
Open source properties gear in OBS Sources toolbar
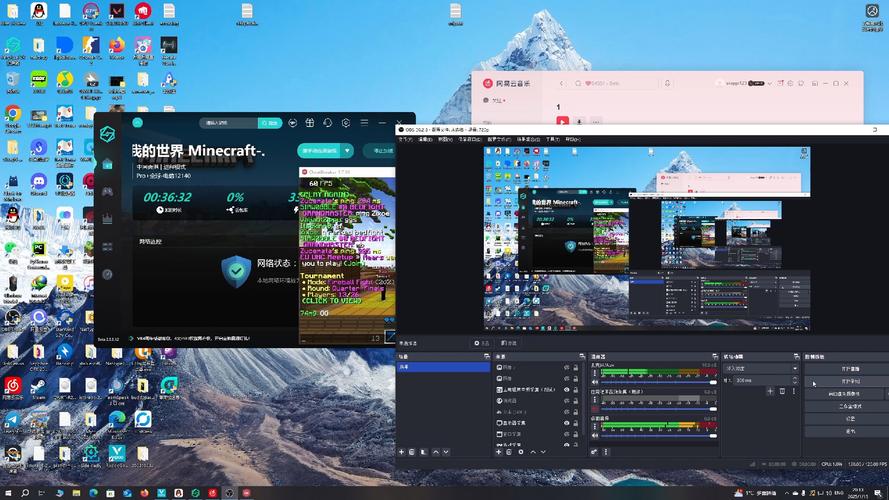tap(521, 452)
